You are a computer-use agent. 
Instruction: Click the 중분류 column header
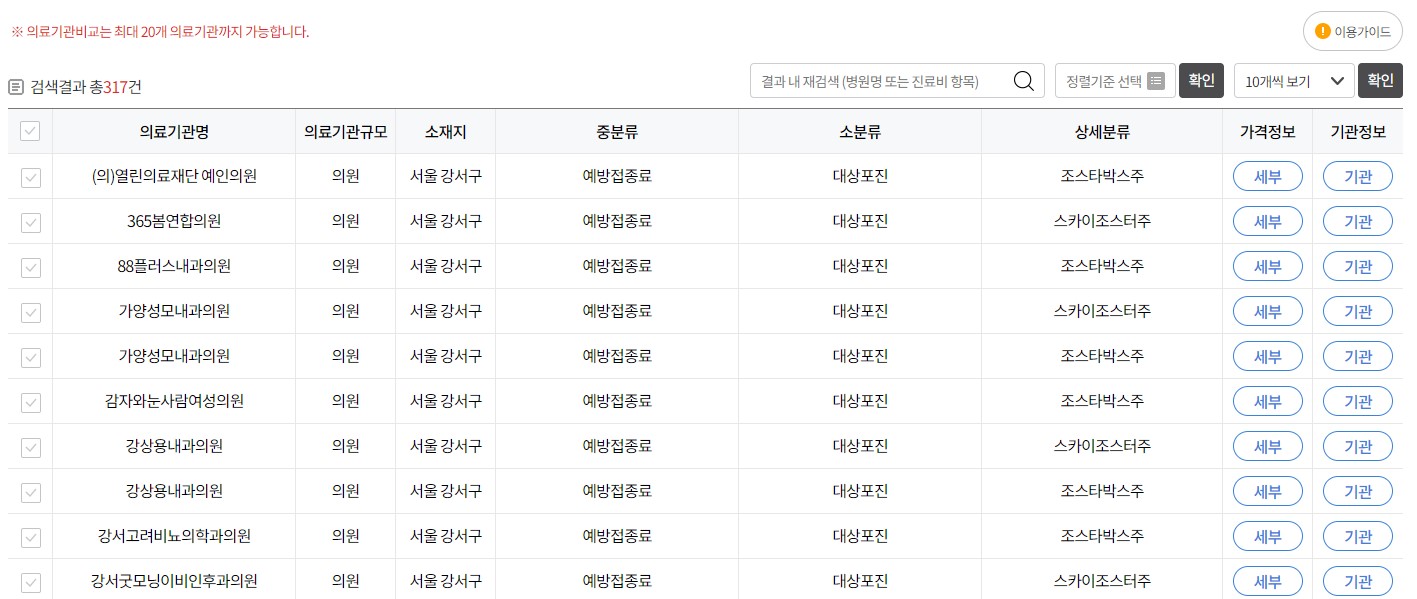(617, 132)
